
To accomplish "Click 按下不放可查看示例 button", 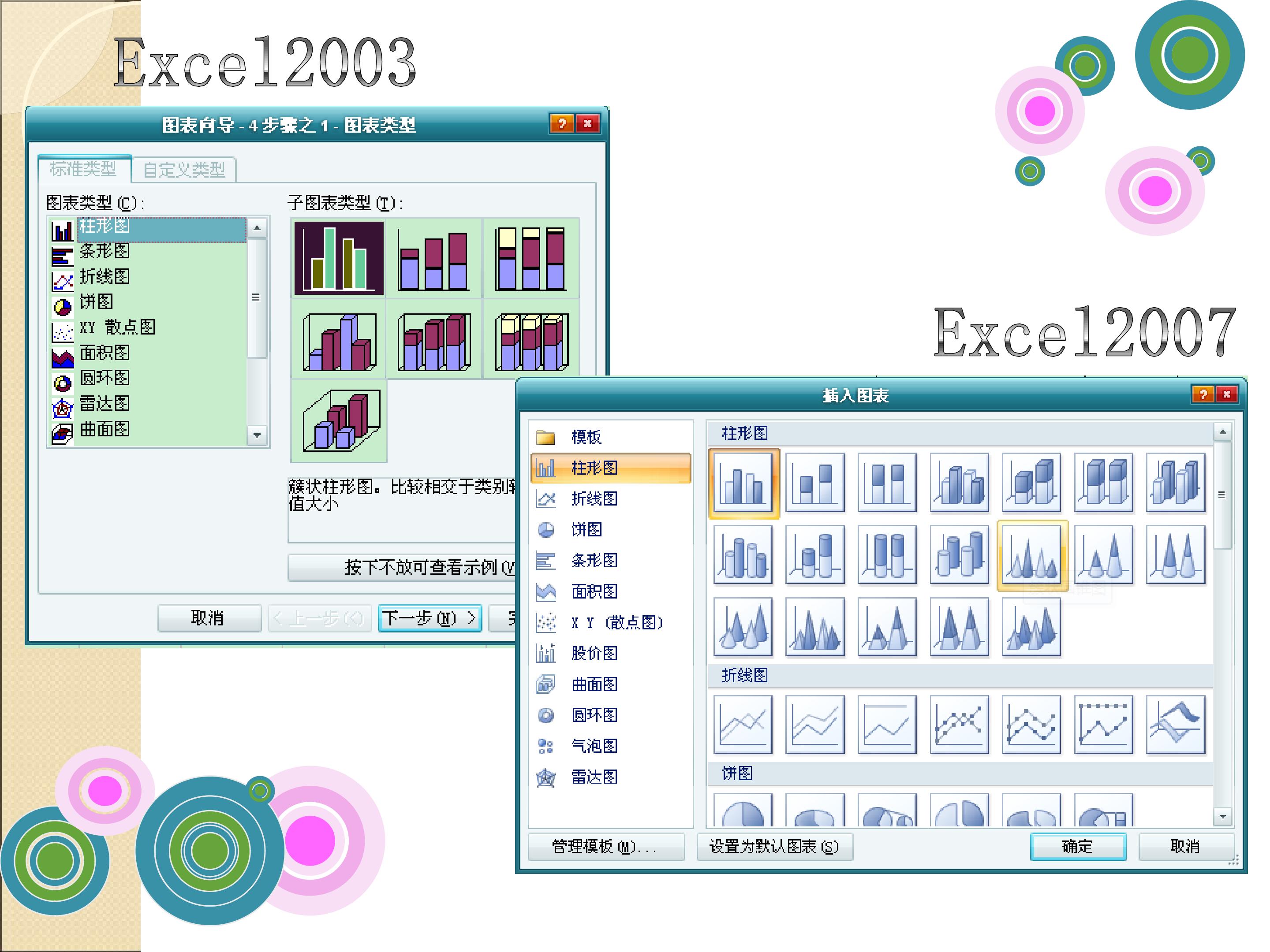I will 402,568.
